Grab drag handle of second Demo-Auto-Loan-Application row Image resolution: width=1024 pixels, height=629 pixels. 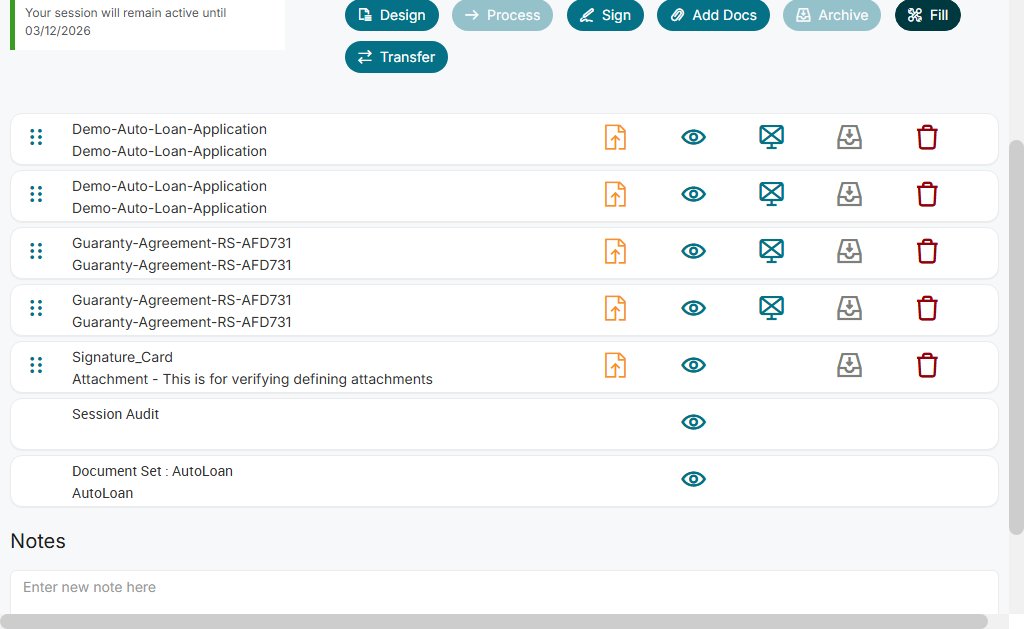(x=36, y=194)
